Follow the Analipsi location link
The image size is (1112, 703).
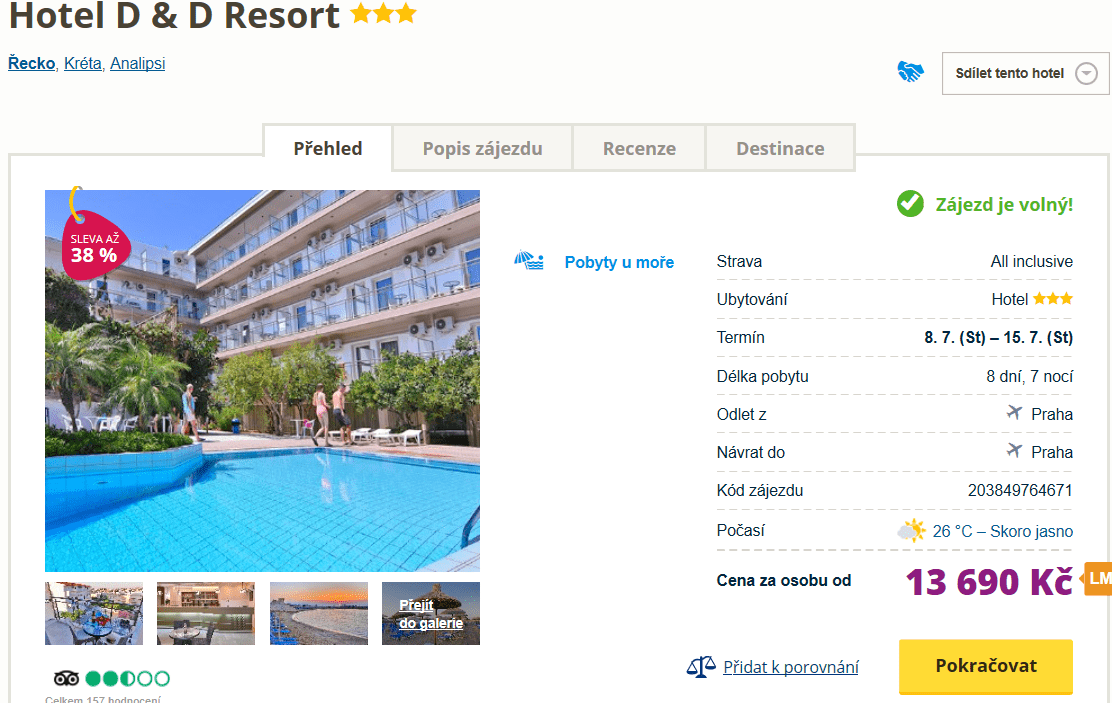point(138,63)
